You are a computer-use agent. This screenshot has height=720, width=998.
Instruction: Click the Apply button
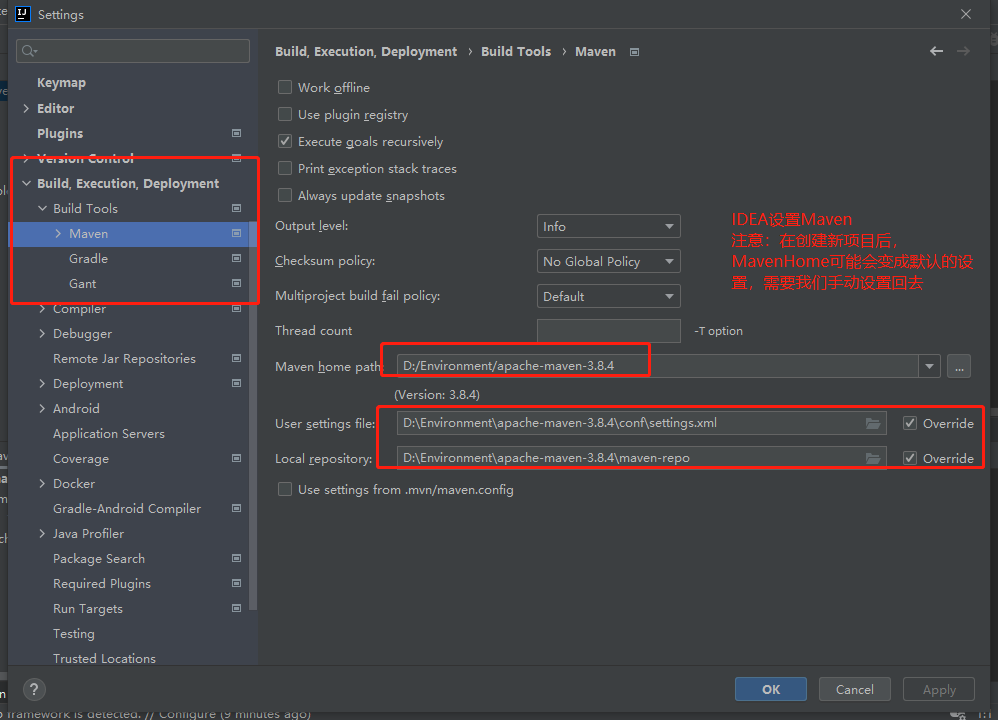(939, 689)
